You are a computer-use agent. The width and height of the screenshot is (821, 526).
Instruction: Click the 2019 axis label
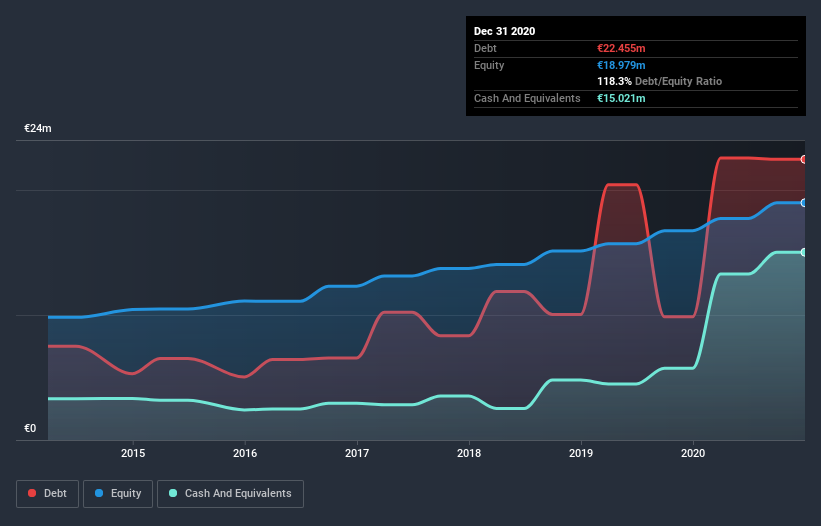(x=581, y=453)
